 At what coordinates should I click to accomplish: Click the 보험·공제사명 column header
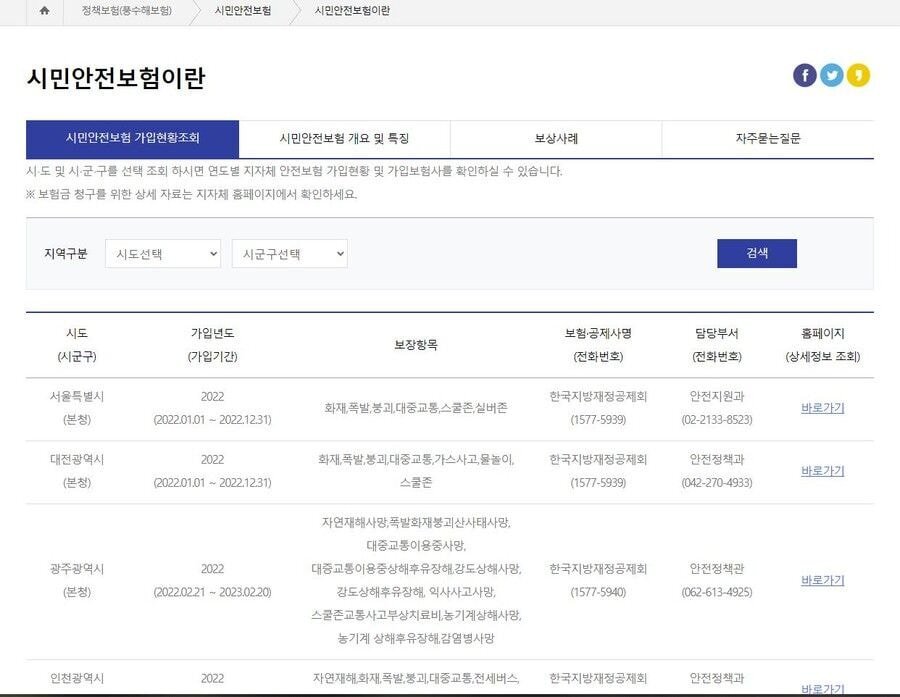[x=598, y=345]
